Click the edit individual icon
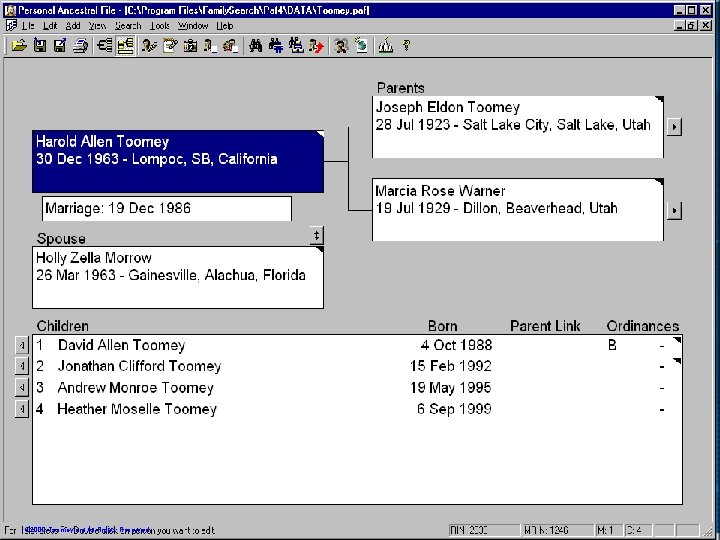 pos(149,45)
